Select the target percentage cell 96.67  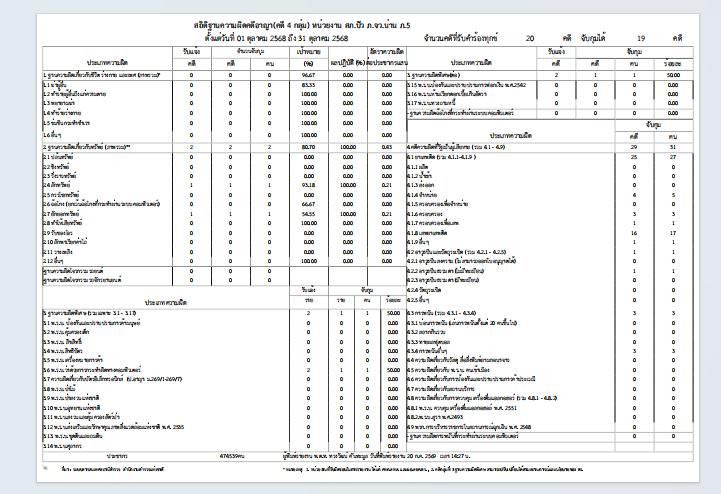pyautogui.click(x=309, y=75)
